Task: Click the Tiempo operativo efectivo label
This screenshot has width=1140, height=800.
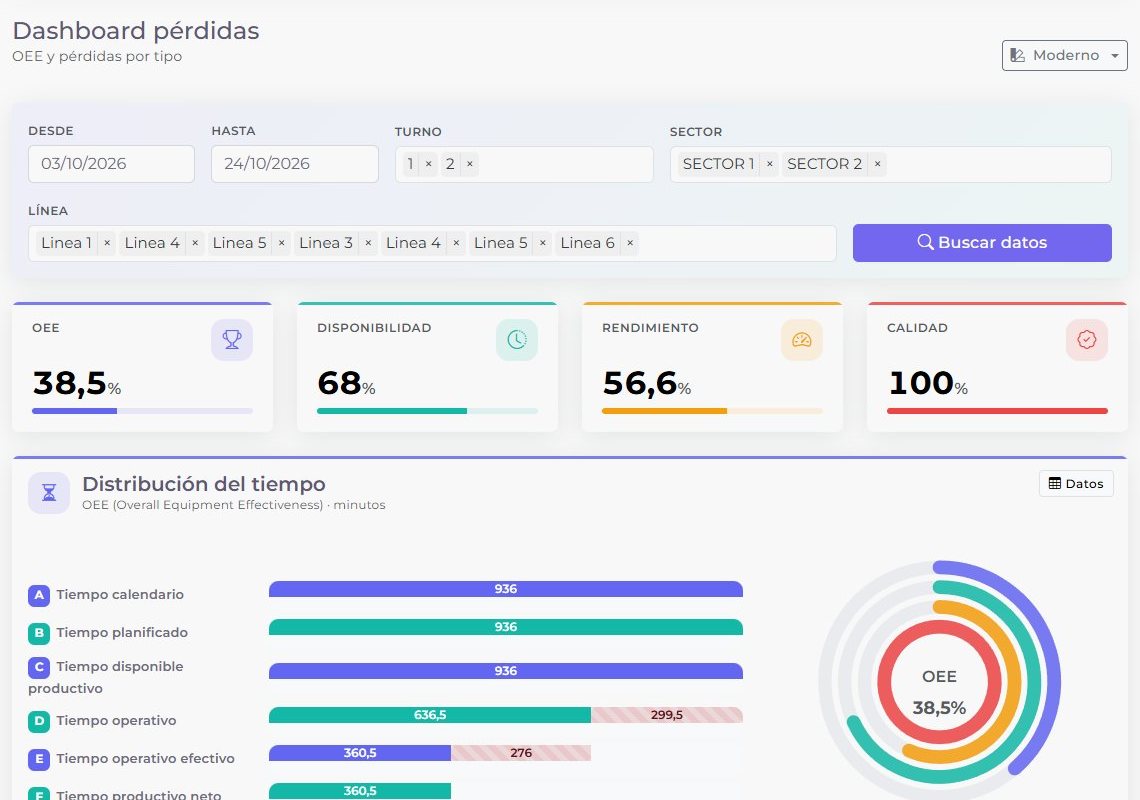Action: (x=145, y=759)
